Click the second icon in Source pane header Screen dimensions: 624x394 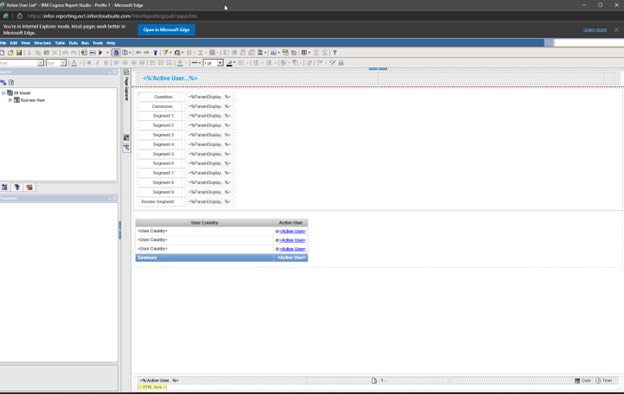point(11,82)
